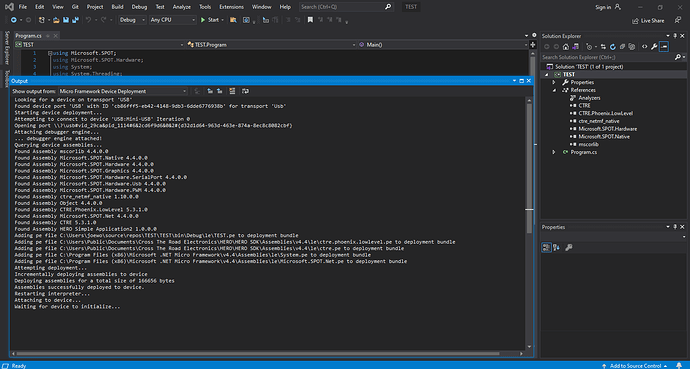Select the mscorlib reference
The width and height of the screenshot is (690, 369).
588,144
